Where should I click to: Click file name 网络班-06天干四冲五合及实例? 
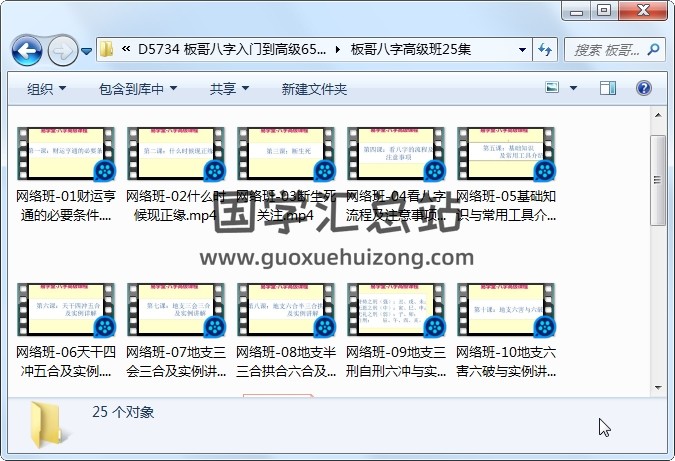click(66, 362)
